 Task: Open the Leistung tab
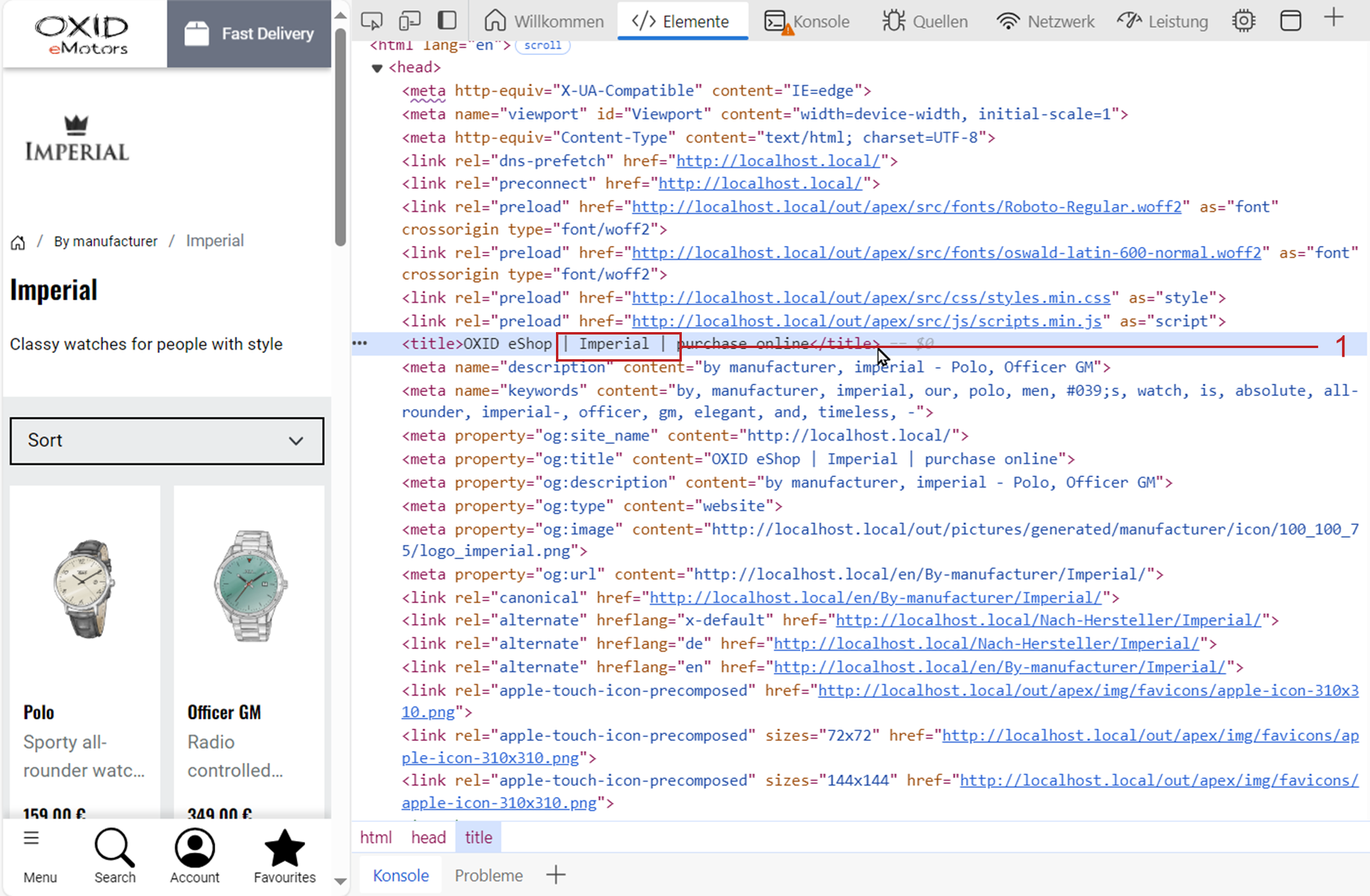tap(1163, 21)
